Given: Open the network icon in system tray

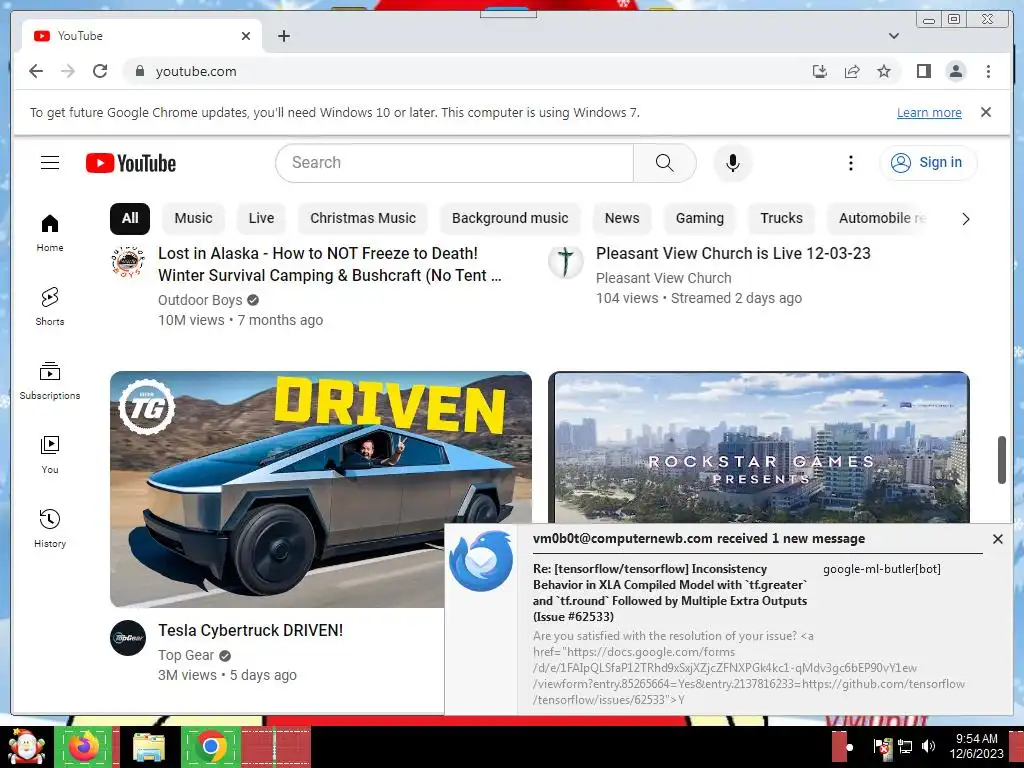Looking at the screenshot, I should pos(905,746).
